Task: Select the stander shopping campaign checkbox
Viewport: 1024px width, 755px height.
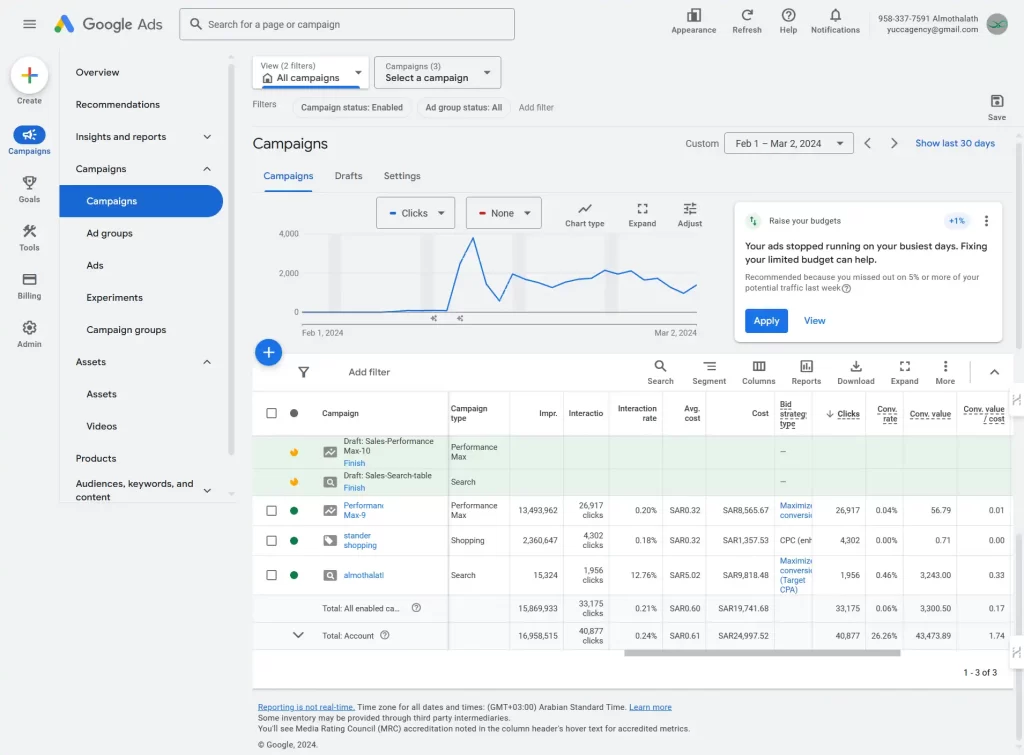Action: tap(271, 540)
